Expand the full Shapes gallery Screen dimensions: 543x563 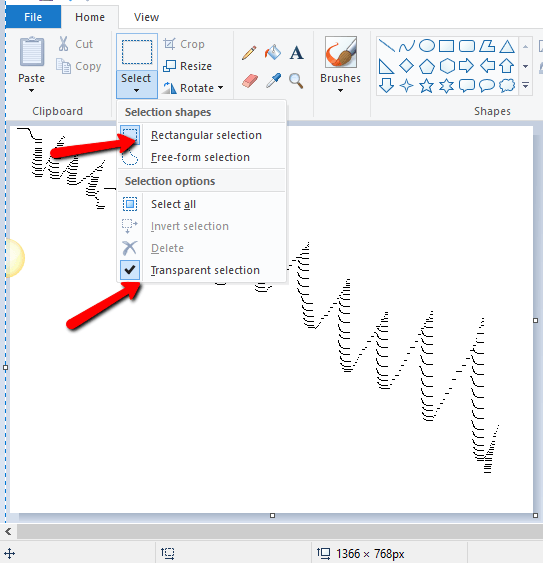click(x=525, y=86)
